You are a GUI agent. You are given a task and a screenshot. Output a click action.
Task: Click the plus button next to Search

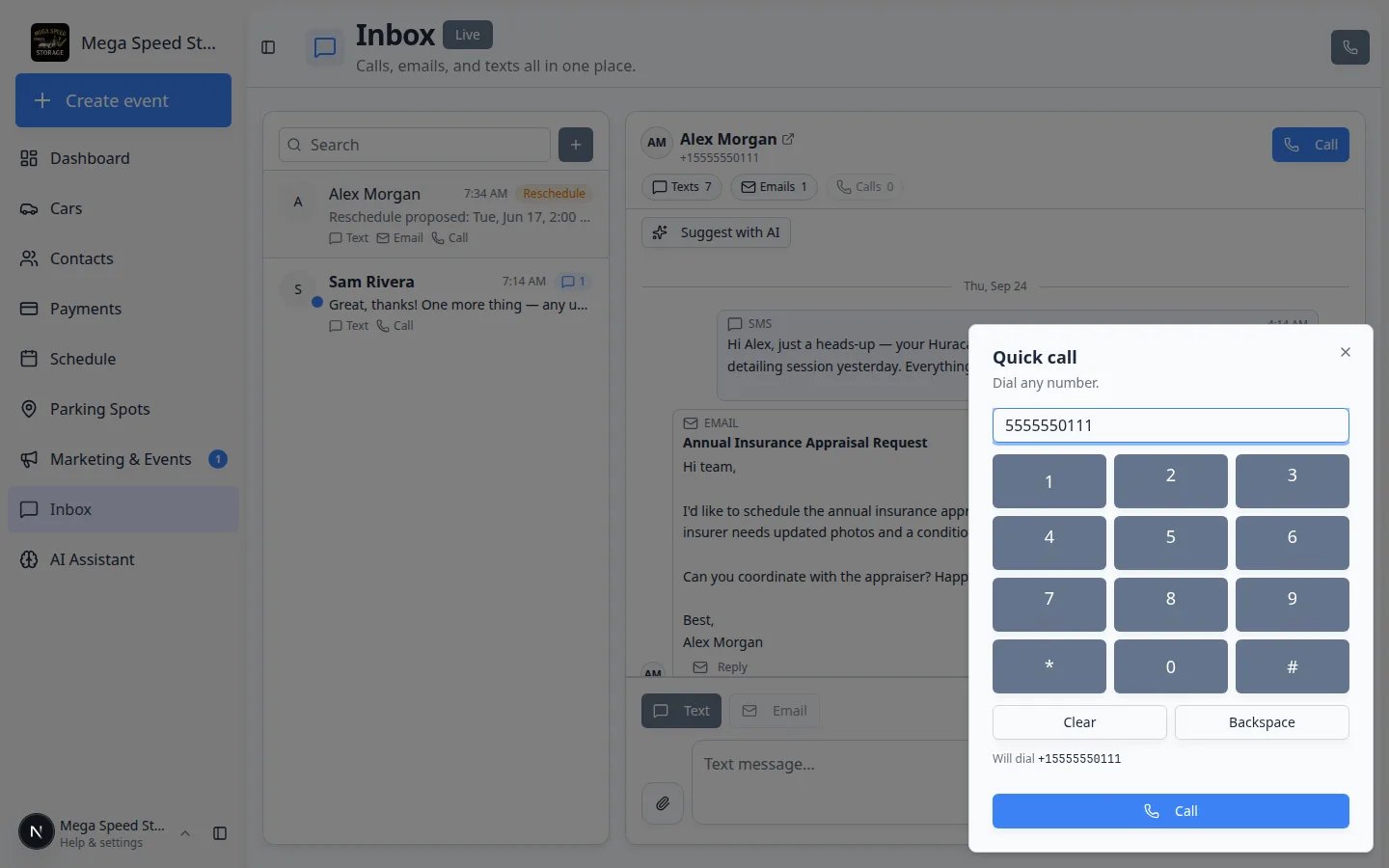tap(576, 145)
